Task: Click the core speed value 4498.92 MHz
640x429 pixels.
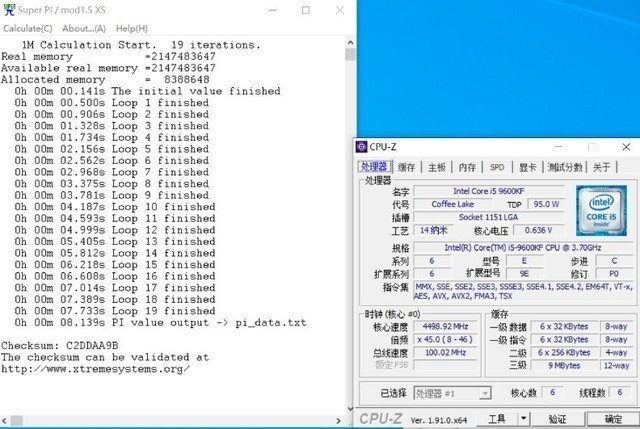Action: point(445,327)
